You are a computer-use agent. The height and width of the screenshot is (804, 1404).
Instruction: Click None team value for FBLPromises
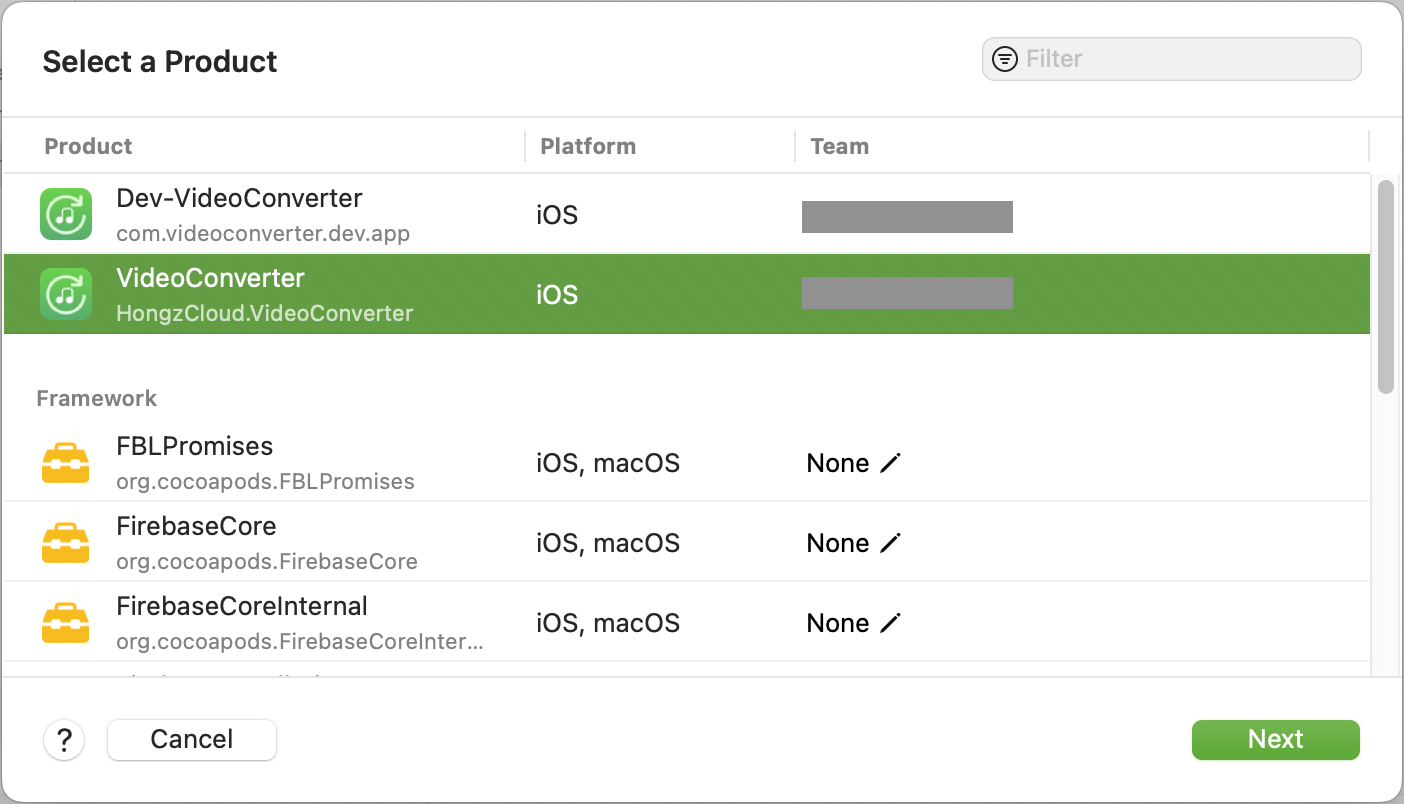(838, 463)
